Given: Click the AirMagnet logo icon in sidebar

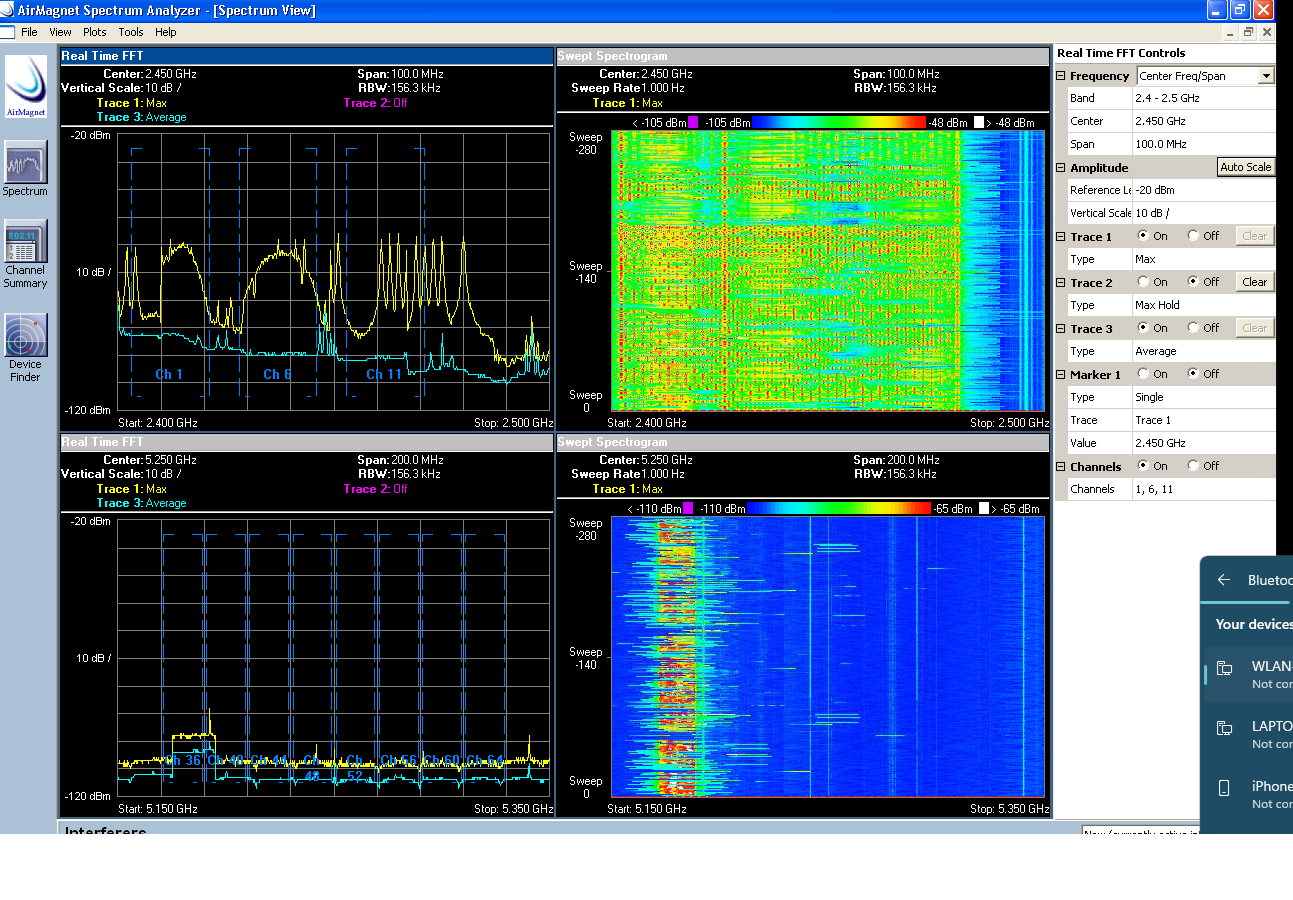Looking at the screenshot, I should (26, 86).
